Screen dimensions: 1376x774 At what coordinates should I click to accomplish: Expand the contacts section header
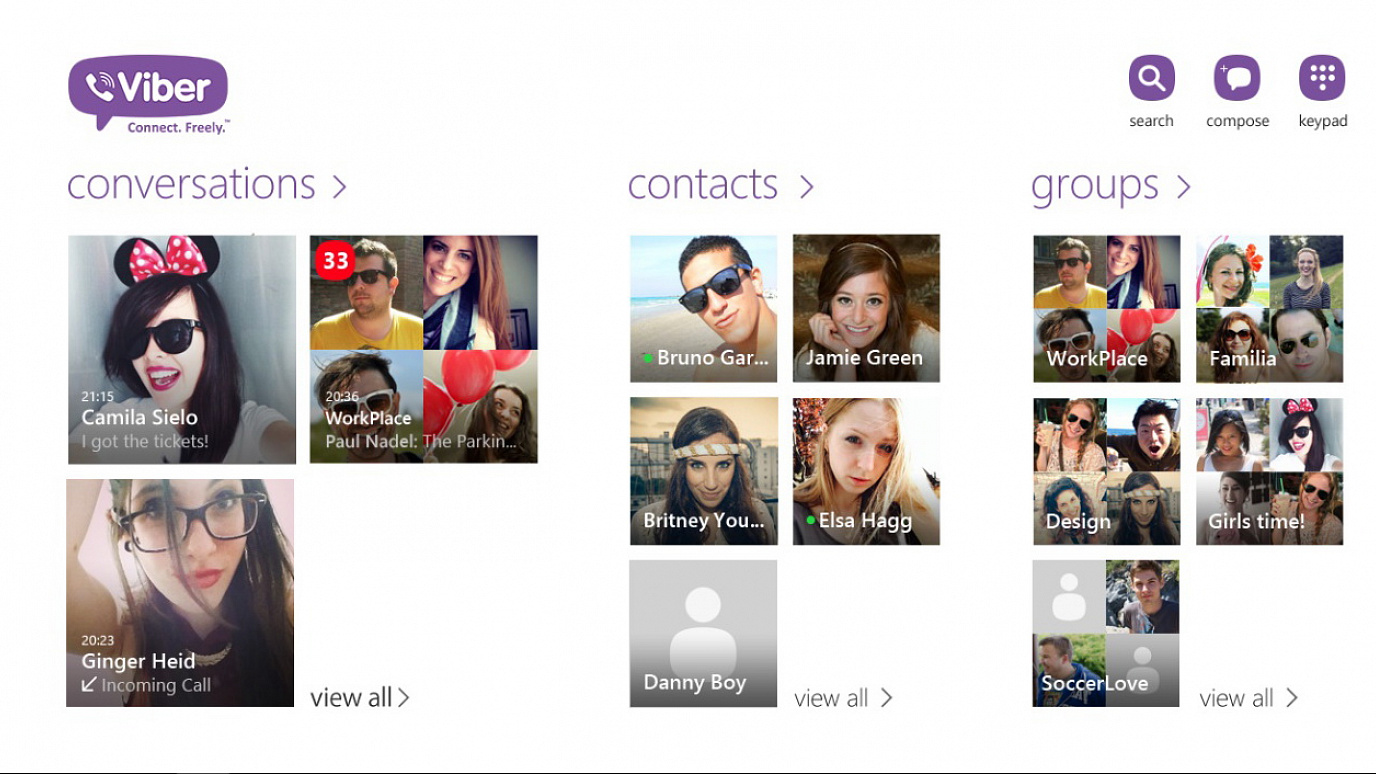(720, 185)
